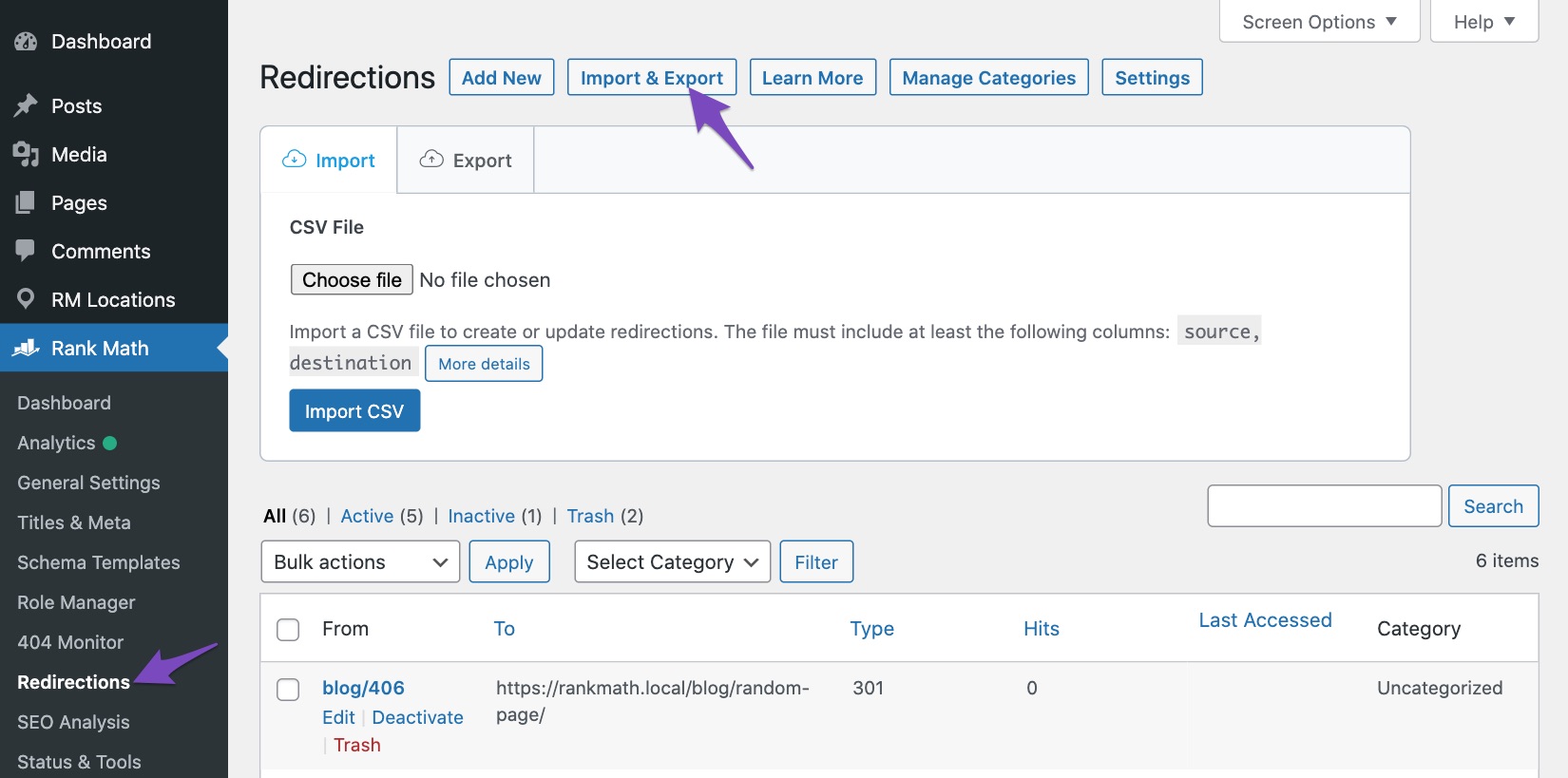
Task: Switch to the Import tab
Action: [329, 161]
